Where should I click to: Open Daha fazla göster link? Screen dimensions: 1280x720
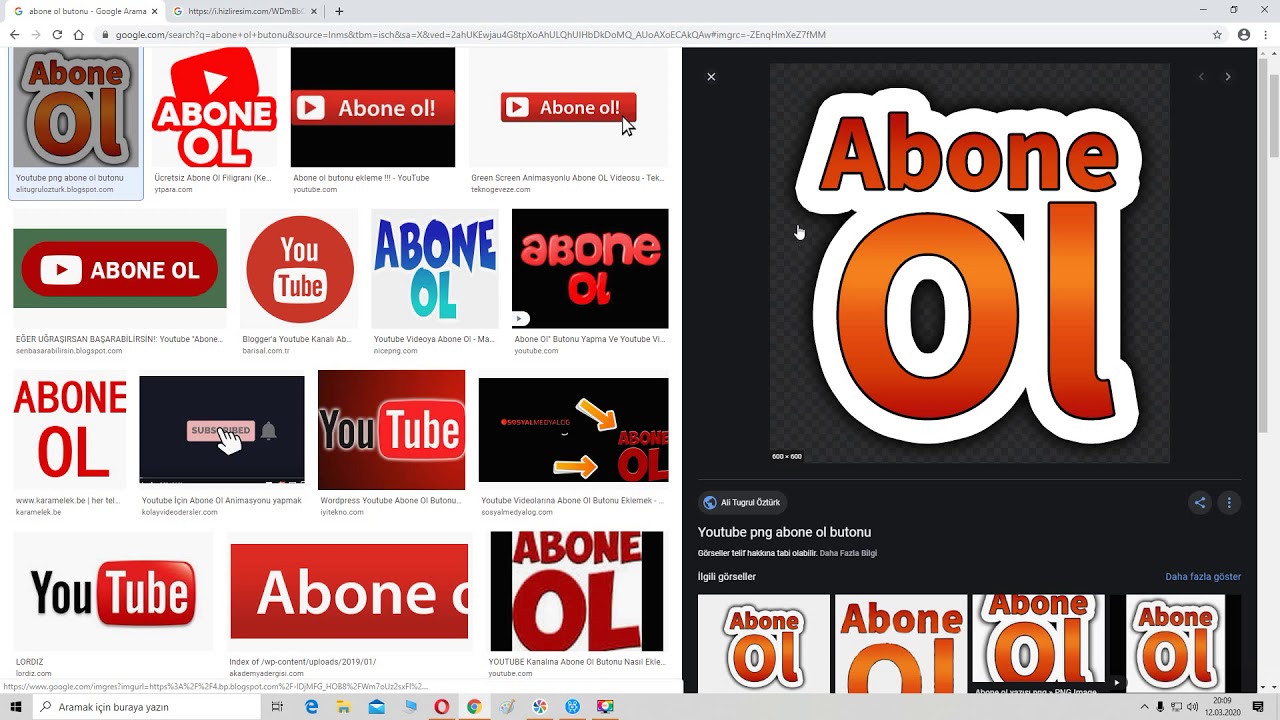click(x=1203, y=577)
